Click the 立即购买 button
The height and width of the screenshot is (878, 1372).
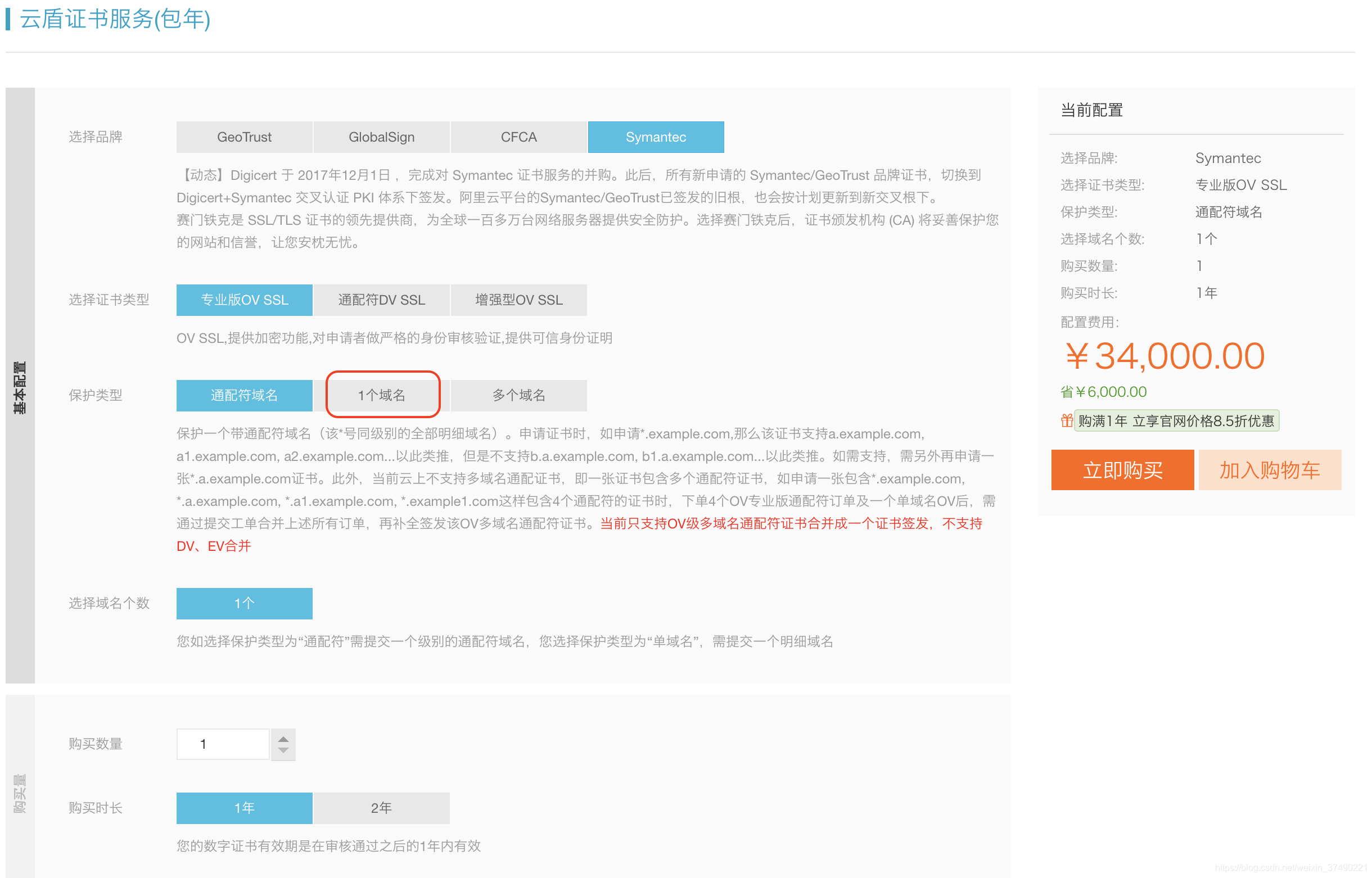click(x=1123, y=470)
